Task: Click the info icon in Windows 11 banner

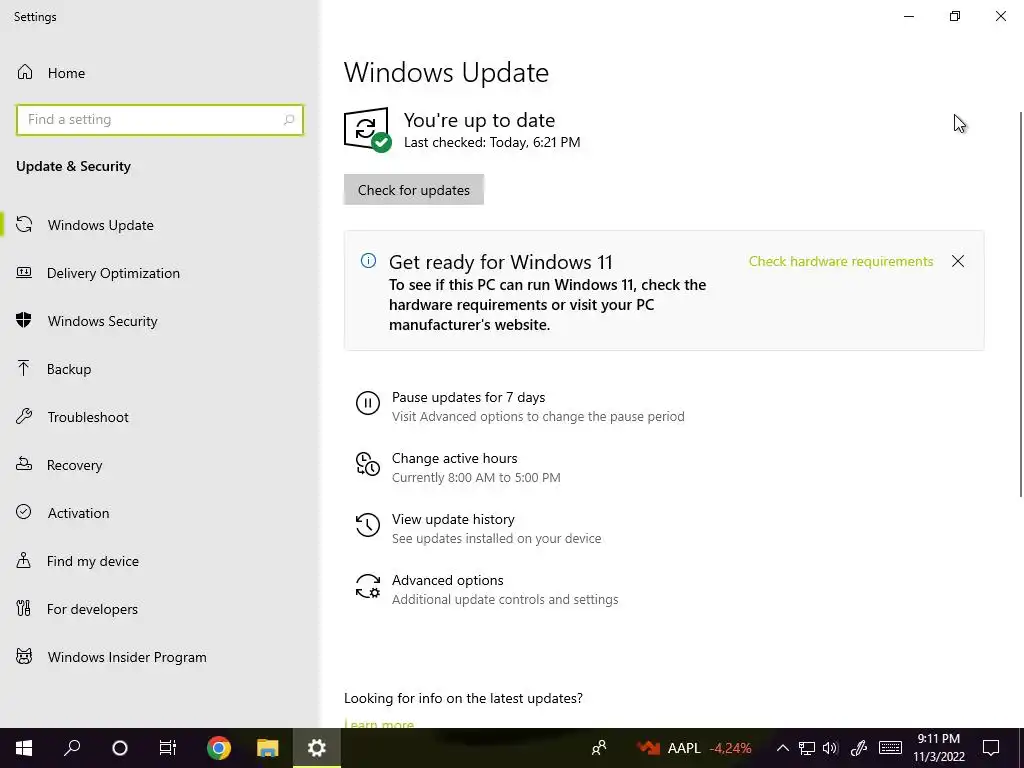Action: tap(368, 261)
